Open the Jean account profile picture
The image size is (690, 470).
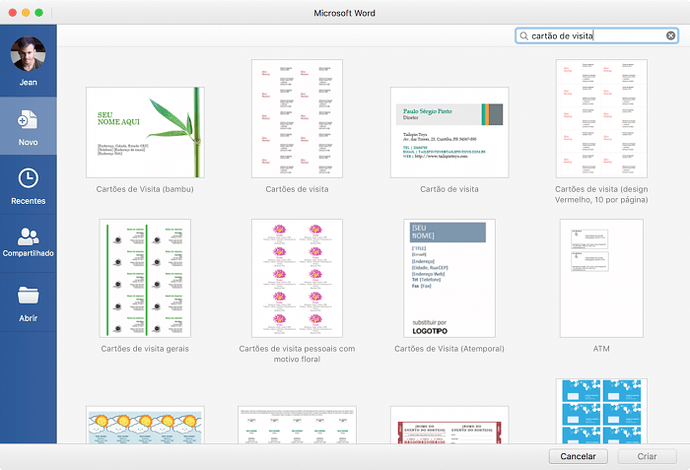tap(28, 53)
